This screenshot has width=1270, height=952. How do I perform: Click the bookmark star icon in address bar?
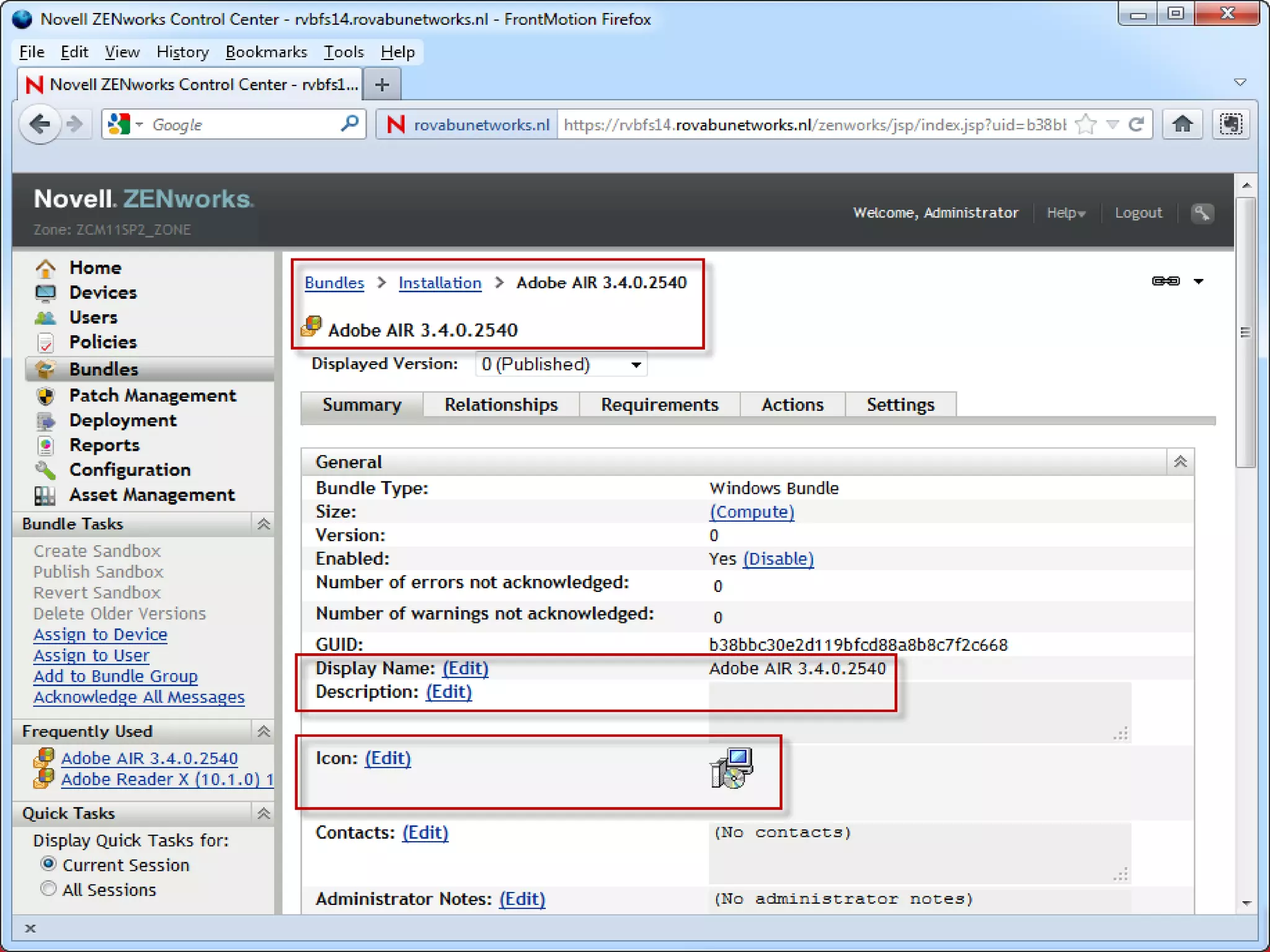pos(1086,125)
